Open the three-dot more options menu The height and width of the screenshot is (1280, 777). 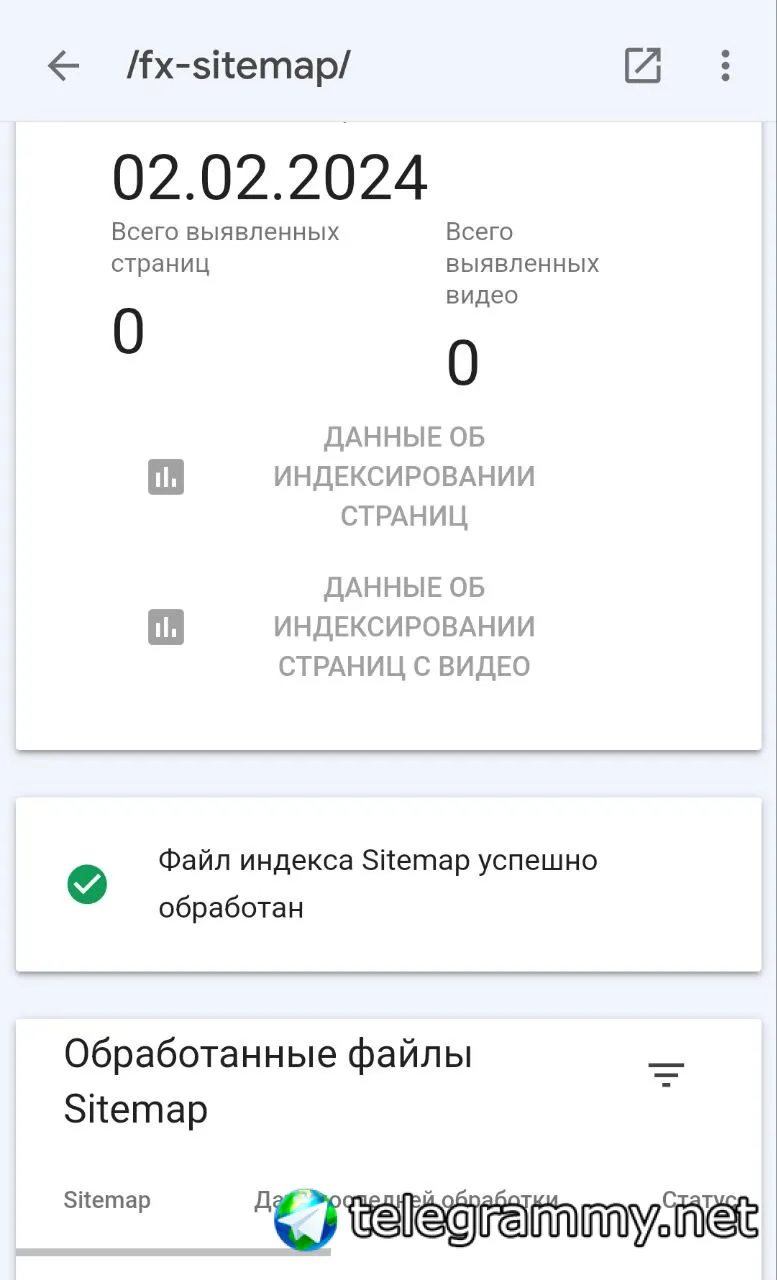point(725,66)
